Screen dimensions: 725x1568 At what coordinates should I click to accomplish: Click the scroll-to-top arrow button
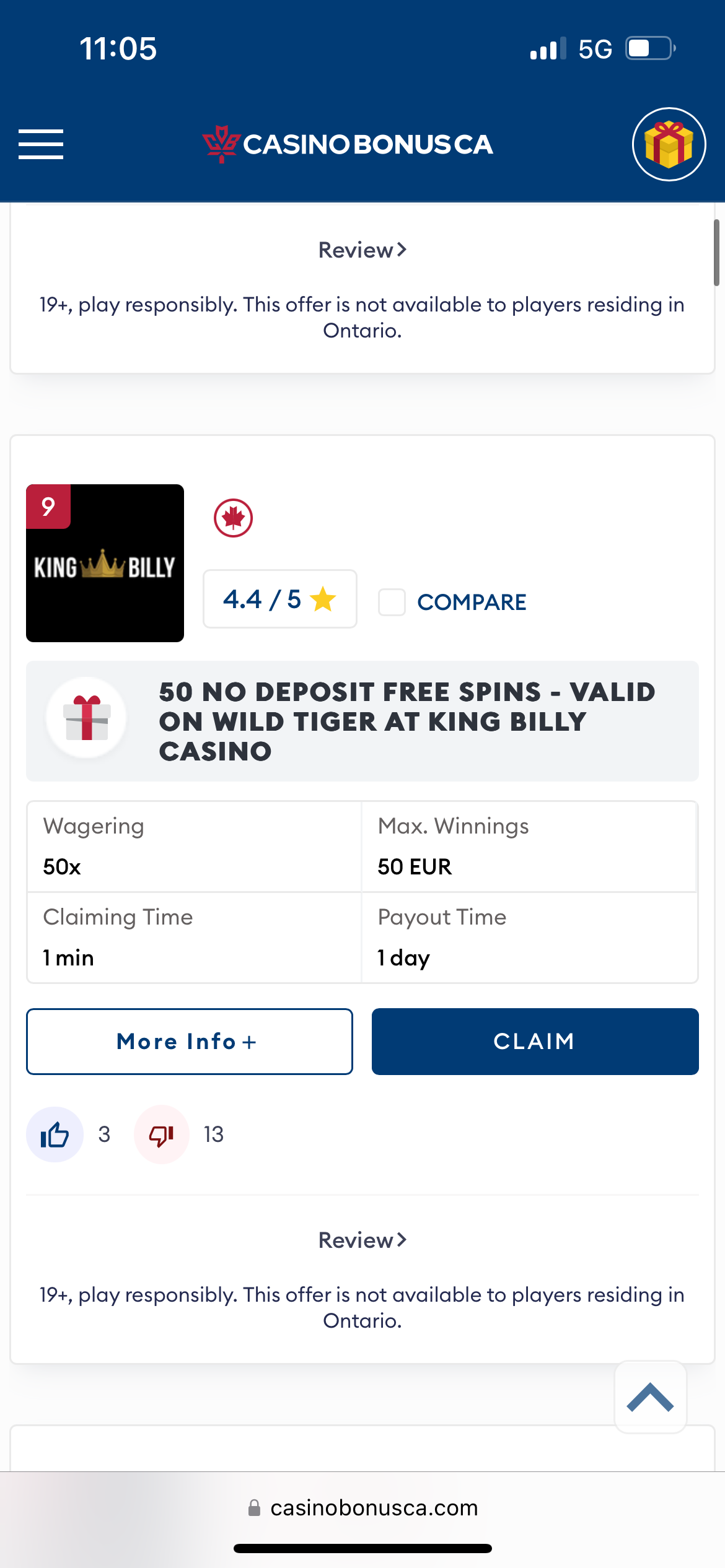point(650,1397)
